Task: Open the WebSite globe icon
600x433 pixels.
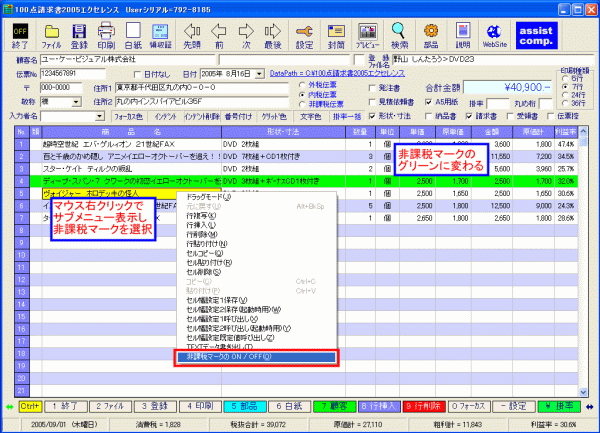Action: (494, 36)
